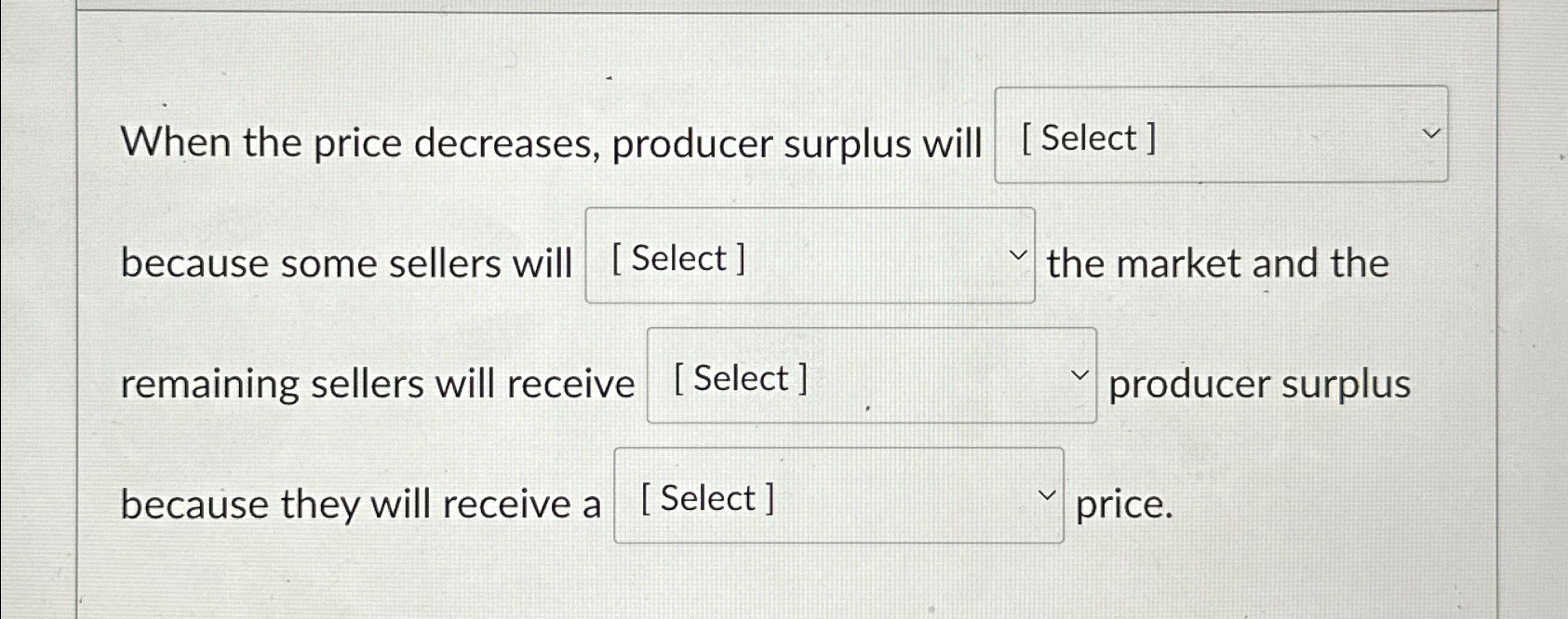
Task: Click the phrase 'remaining sellers will receive'
Action: [377, 383]
